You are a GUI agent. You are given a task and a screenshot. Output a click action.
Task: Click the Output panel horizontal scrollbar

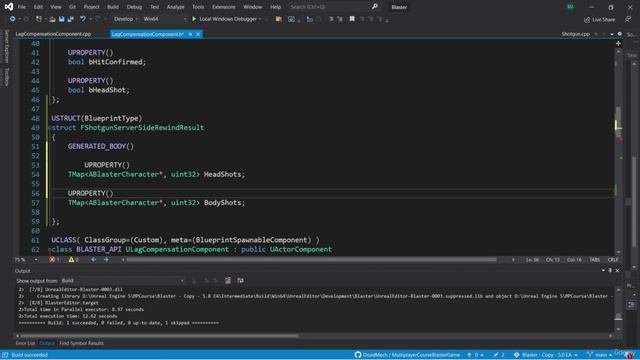[159, 336]
